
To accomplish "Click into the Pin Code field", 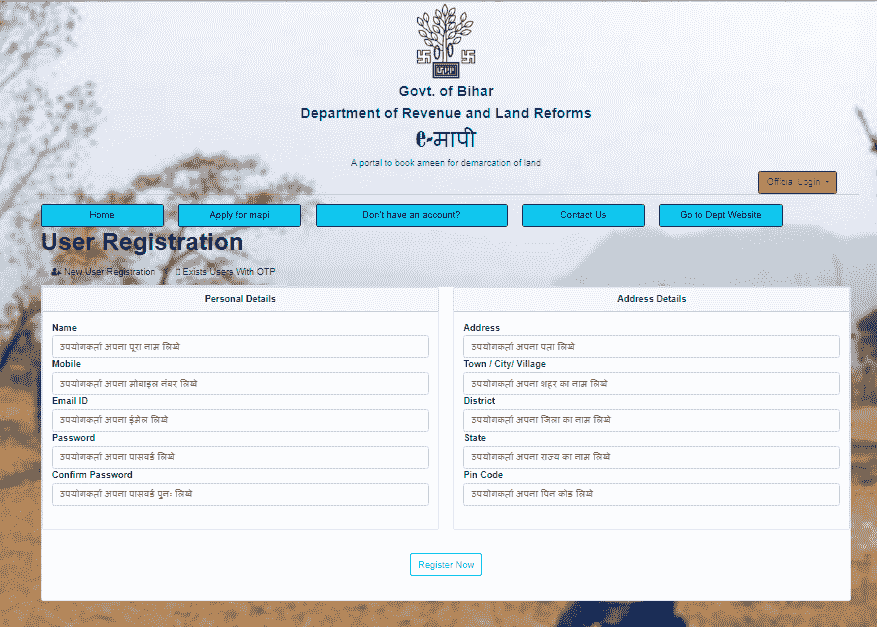I will [x=652, y=494].
